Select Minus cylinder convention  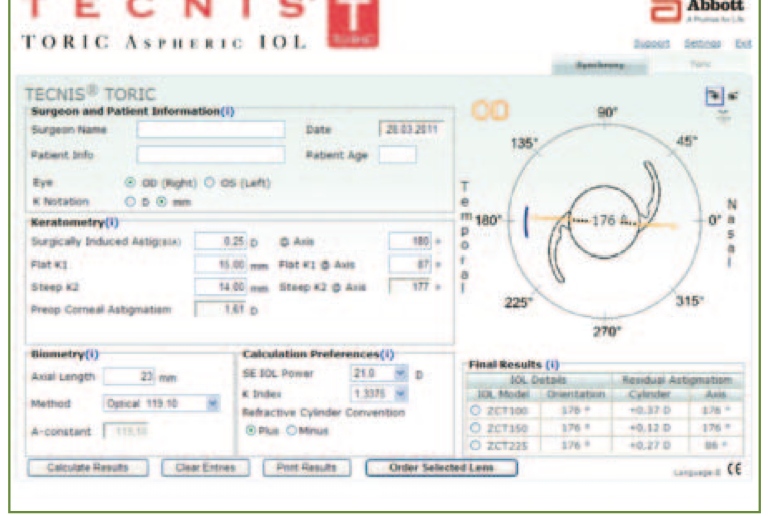pyautogui.click(x=291, y=430)
